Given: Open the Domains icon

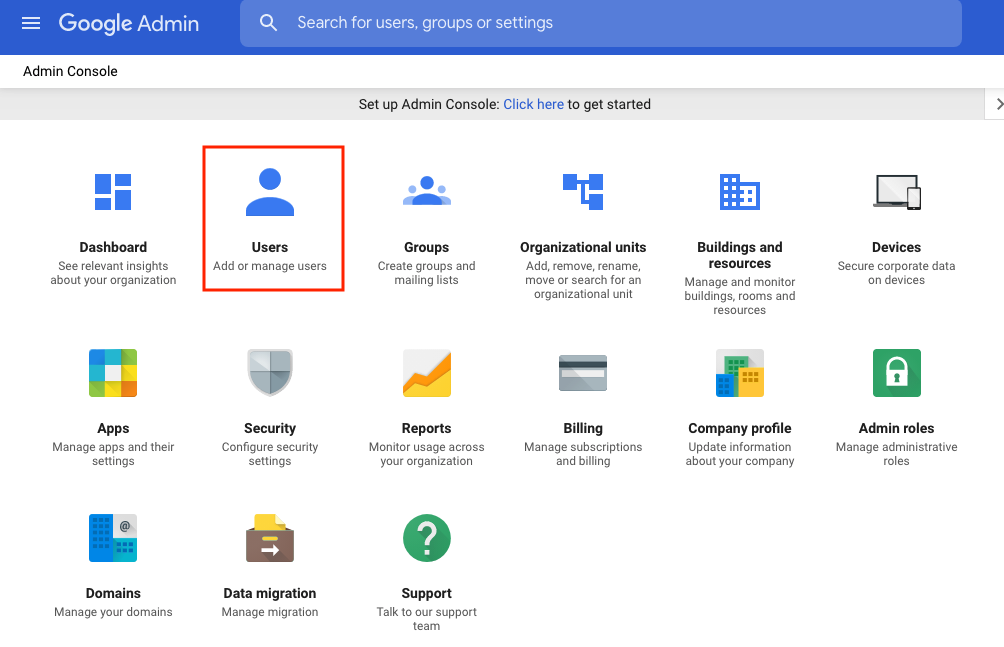Looking at the screenshot, I should [x=113, y=538].
